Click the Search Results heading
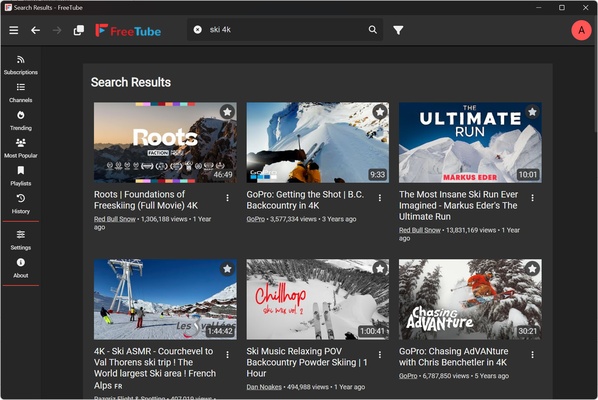Image resolution: width=598 pixels, height=400 pixels. click(131, 82)
